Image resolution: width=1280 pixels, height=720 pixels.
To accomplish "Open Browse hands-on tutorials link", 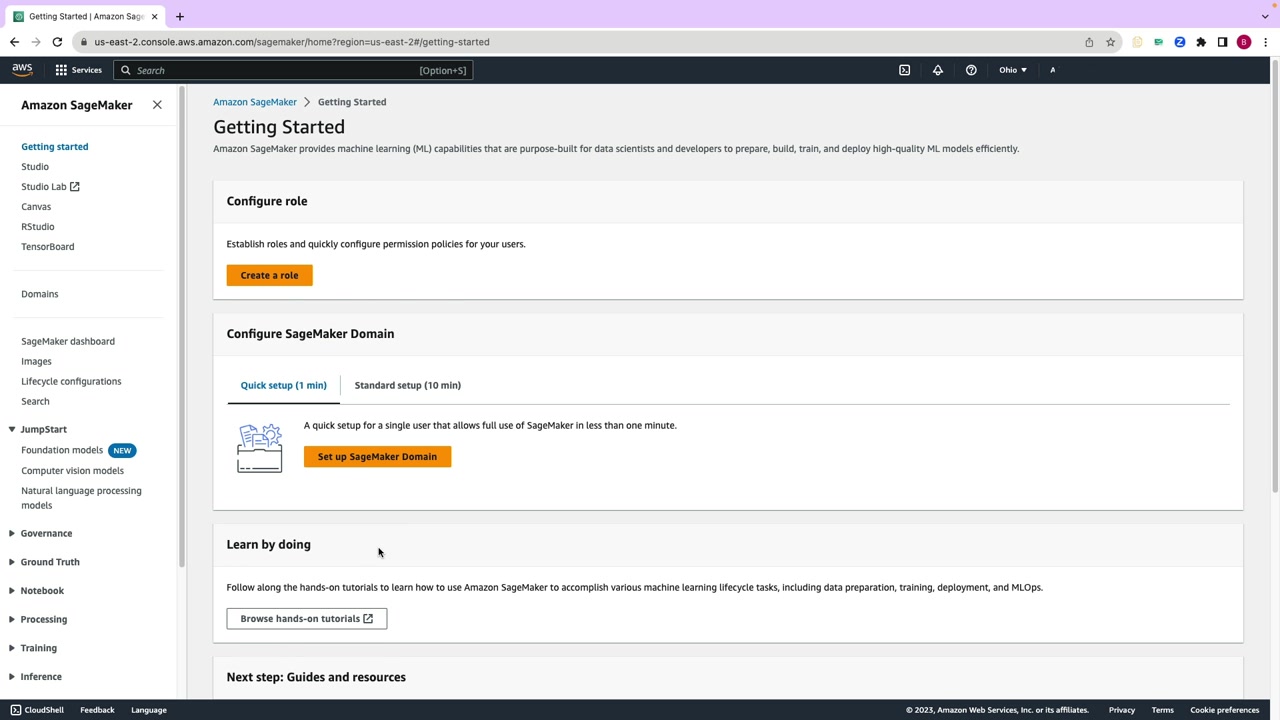I will pos(306,619).
